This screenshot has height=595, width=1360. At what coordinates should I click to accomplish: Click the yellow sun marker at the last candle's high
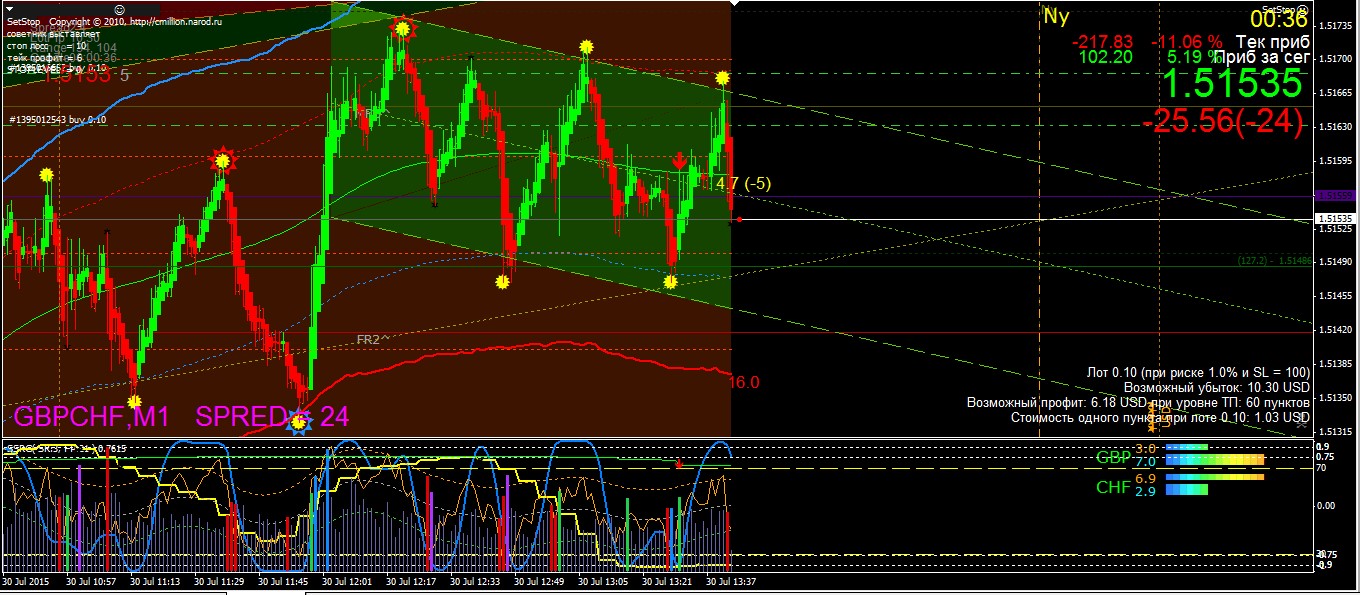tap(722, 77)
